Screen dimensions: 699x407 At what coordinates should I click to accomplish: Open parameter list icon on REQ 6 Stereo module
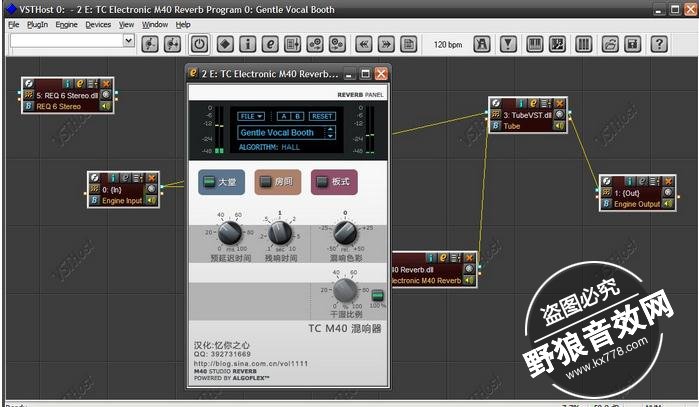(92, 84)
